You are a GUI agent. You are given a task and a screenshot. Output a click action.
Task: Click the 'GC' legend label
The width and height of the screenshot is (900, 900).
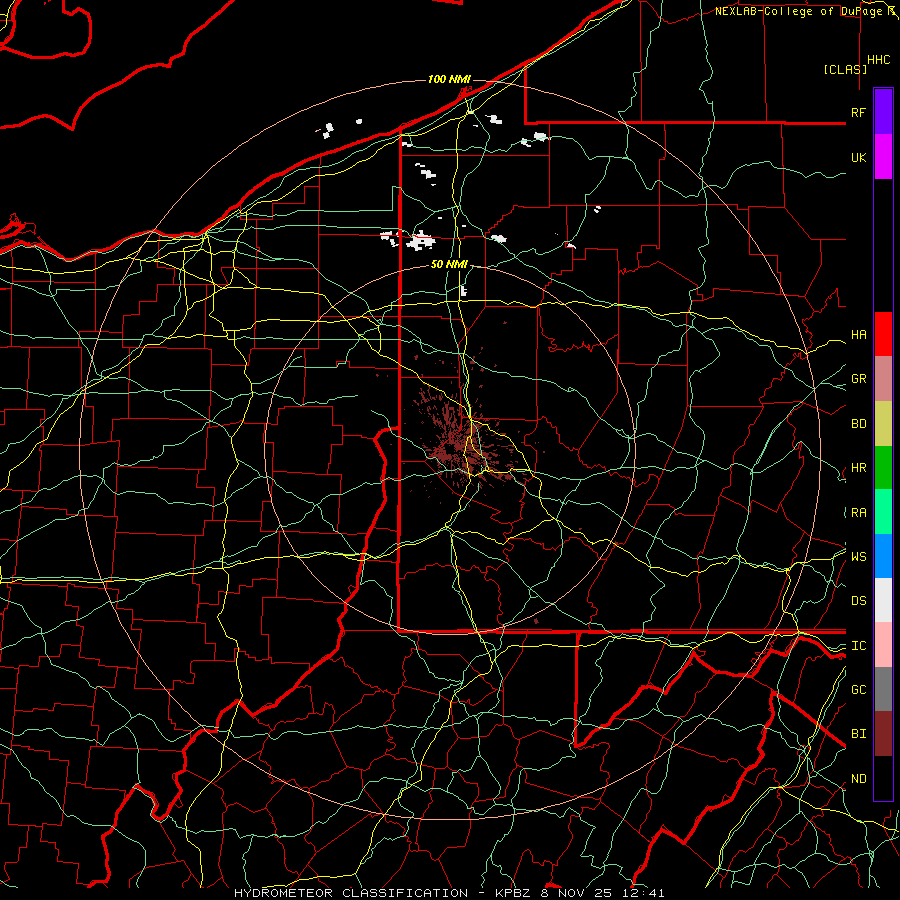858,689
